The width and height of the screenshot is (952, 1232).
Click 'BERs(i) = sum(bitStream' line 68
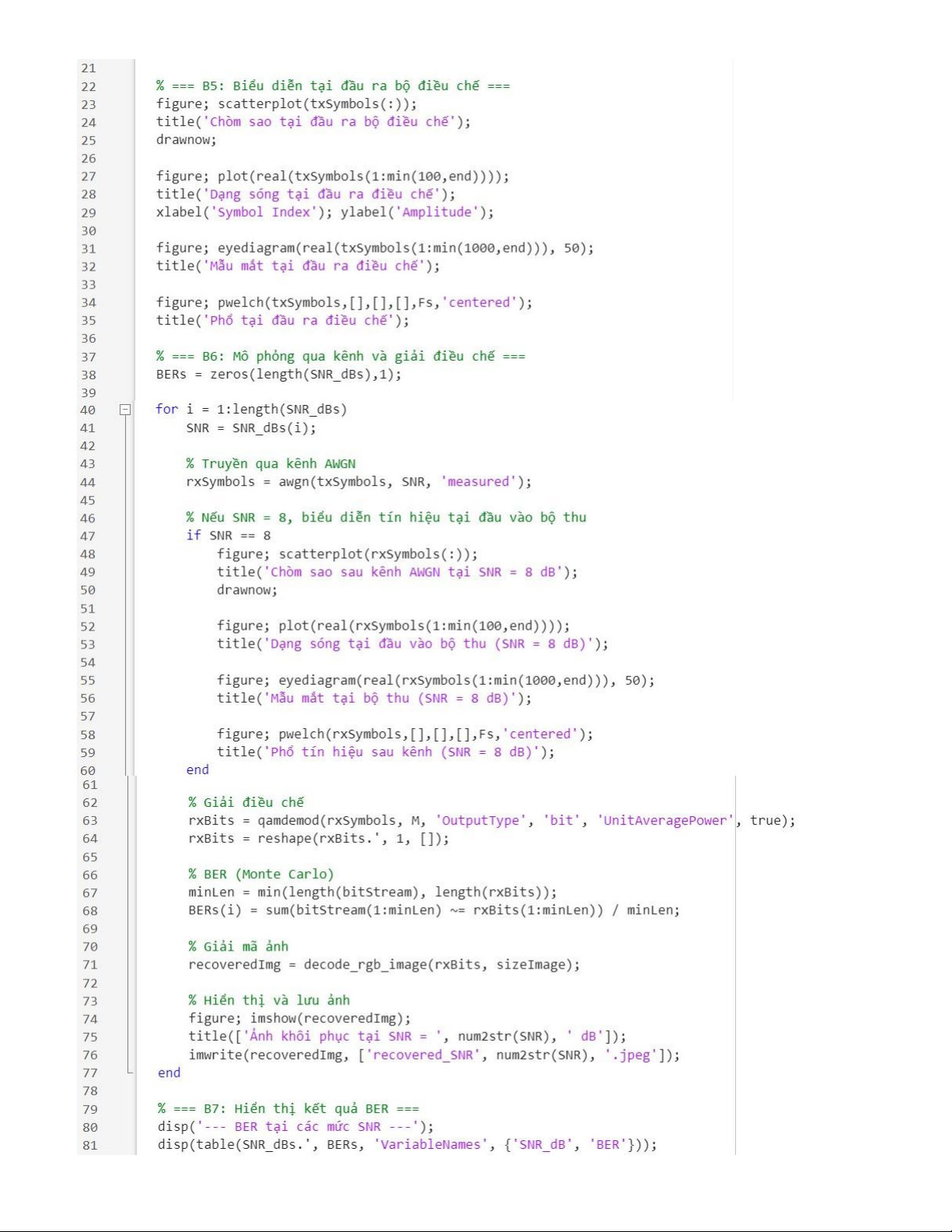click(434, 909)
